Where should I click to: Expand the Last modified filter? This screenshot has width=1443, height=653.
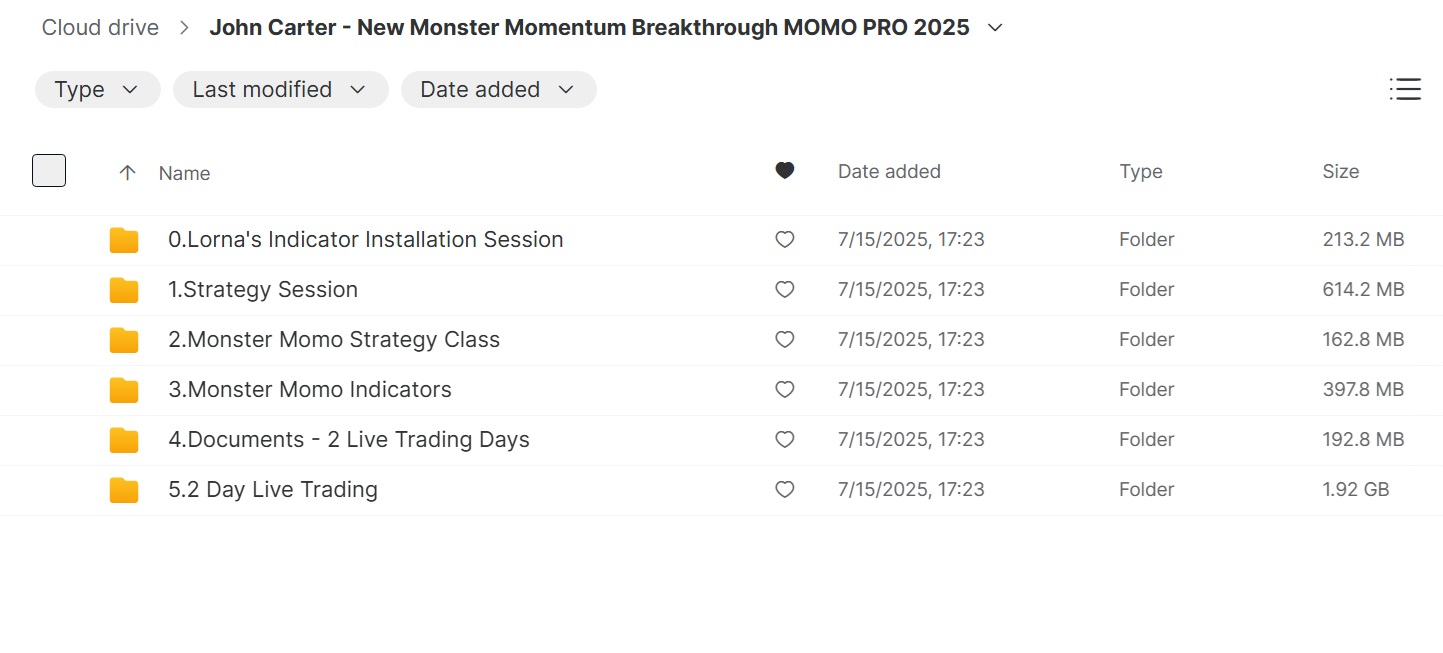(280, 89)
